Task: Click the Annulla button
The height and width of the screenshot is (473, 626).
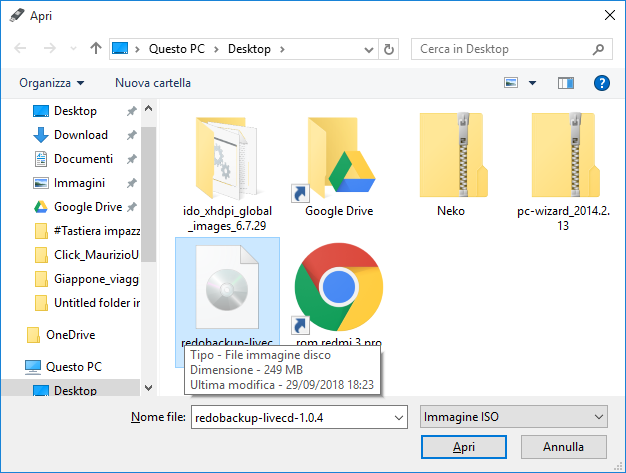Action: point(563,447)
